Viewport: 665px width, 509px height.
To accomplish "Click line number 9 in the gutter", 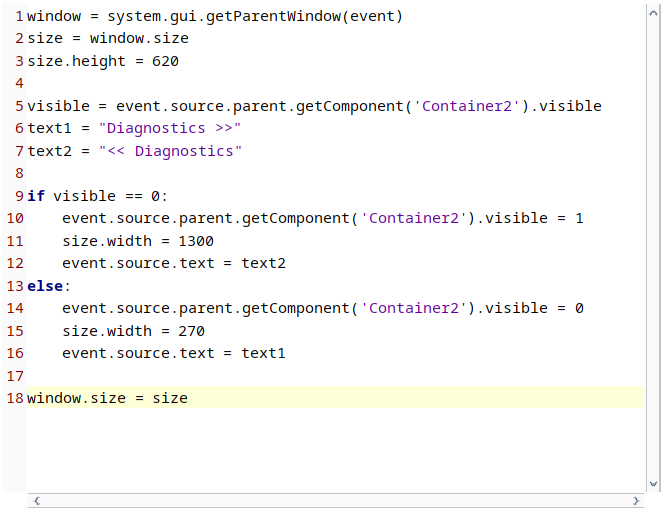I will point(19,196).
